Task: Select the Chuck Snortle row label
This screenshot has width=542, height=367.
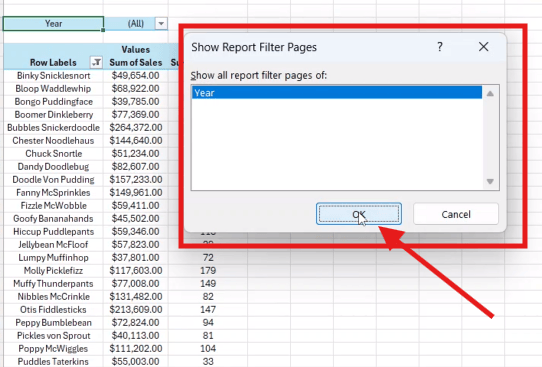Action: click(x=53, y=153)
